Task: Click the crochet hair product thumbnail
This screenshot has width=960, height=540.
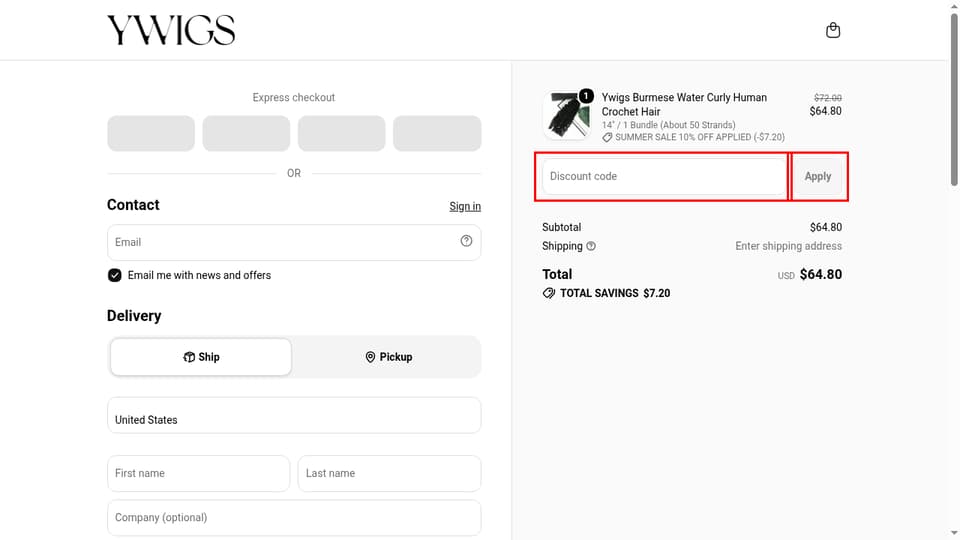Action: pos(568,116)
